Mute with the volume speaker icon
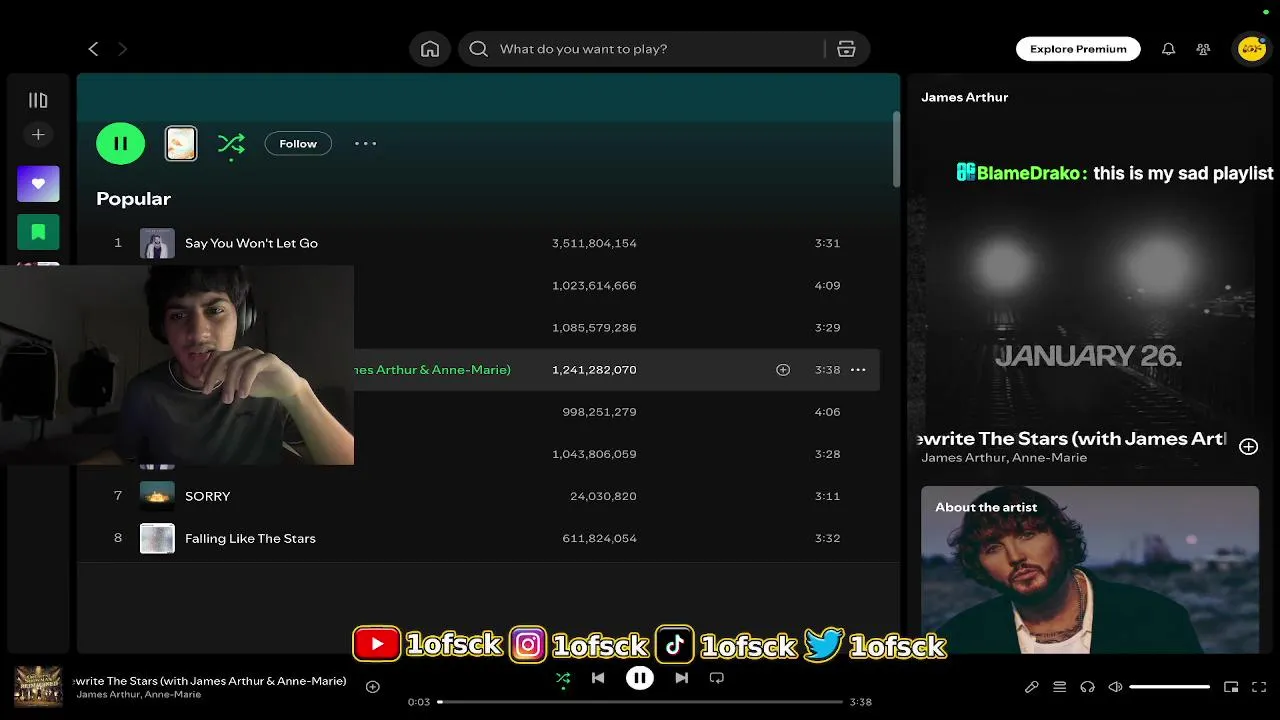The width and height of the screenshot is (1280, 720). pos(1115,687)
